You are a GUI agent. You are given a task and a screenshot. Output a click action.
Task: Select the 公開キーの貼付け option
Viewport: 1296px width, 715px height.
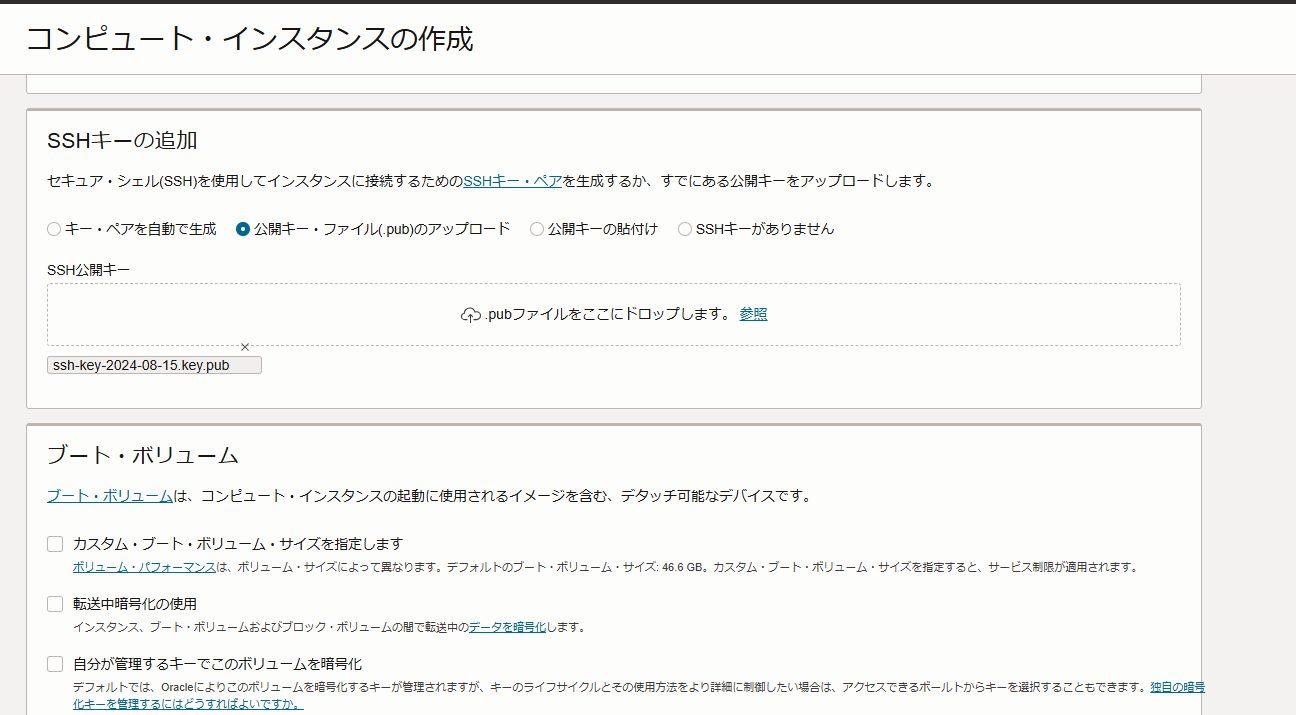[536, 228]
